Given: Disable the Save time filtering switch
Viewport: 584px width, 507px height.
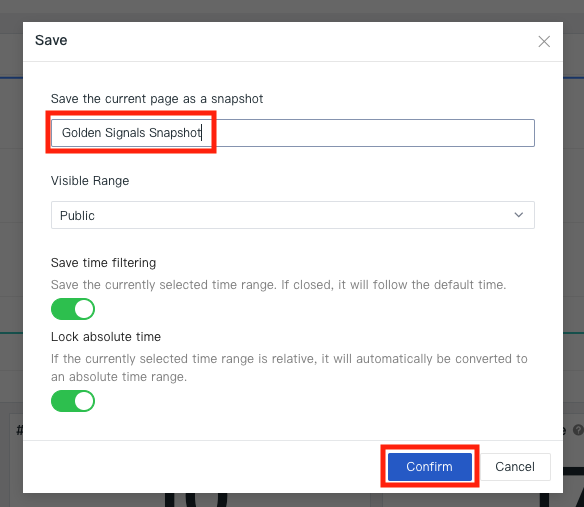Looking at the screenshot, I should click(73, 309).
